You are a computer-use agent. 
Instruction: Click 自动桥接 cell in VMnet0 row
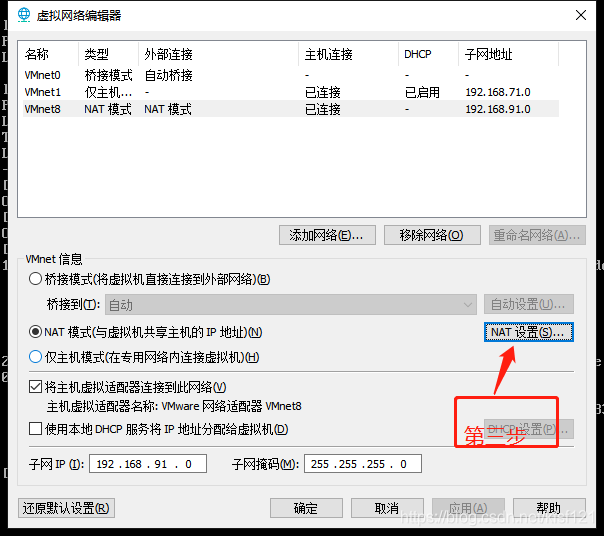click(169, 75)
